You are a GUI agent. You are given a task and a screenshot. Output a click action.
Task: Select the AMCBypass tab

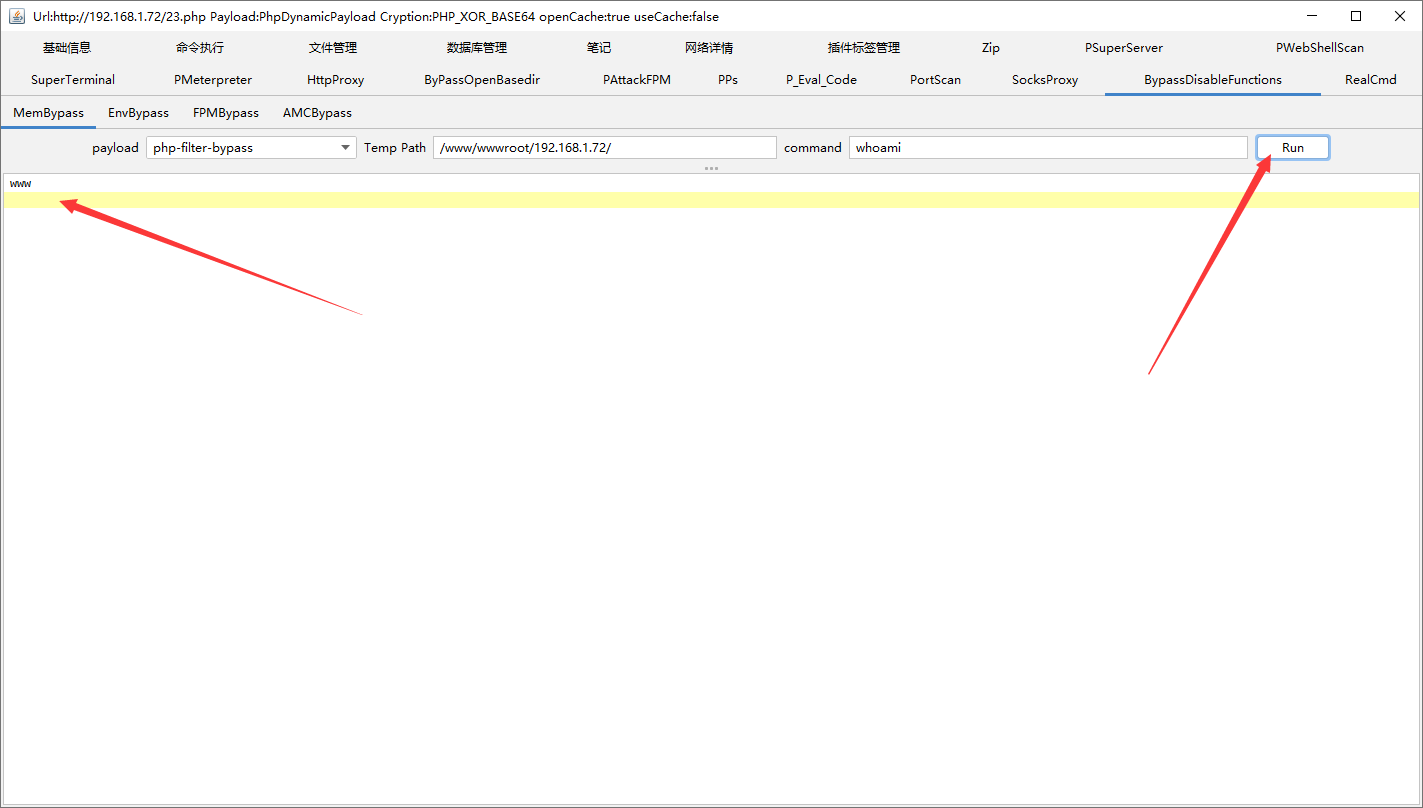click(317, 113)
